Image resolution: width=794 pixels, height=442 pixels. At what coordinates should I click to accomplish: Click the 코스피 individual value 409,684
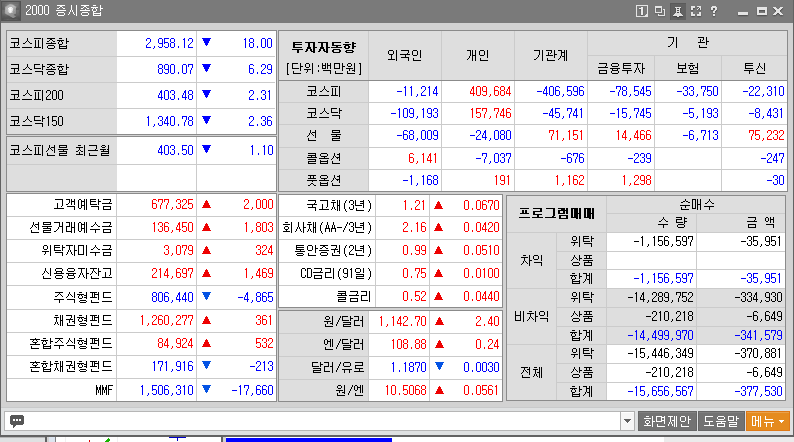pyautogui.click(x=490, y=92)
